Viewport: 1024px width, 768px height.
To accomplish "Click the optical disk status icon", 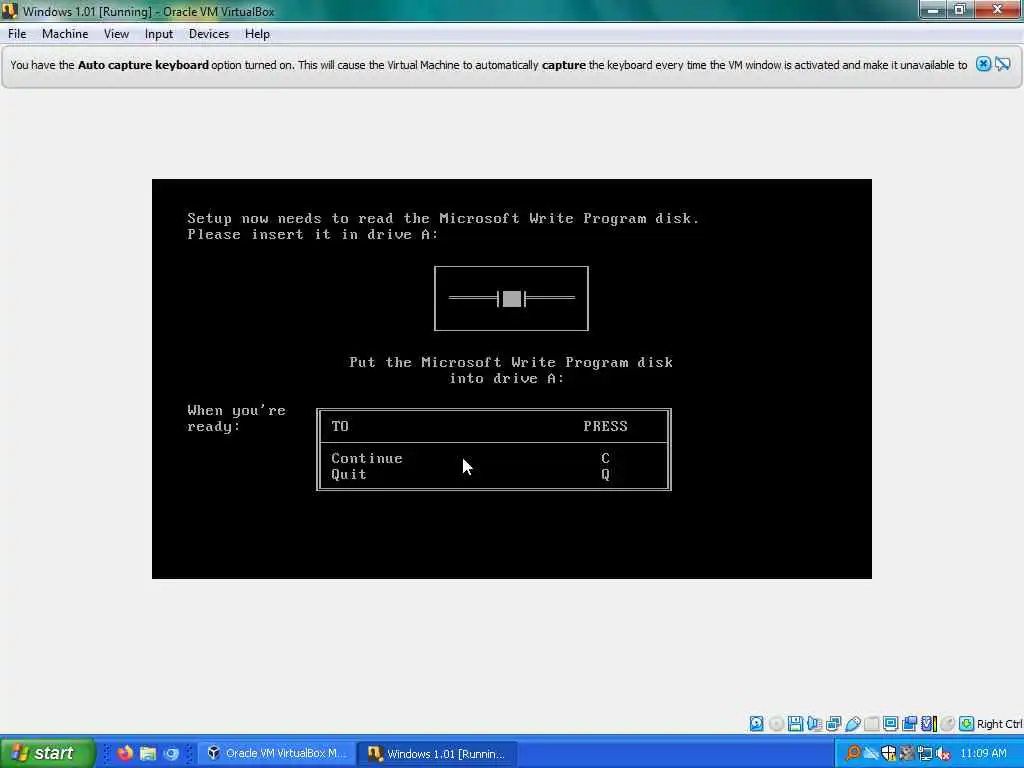I will (x=776, y=724).
